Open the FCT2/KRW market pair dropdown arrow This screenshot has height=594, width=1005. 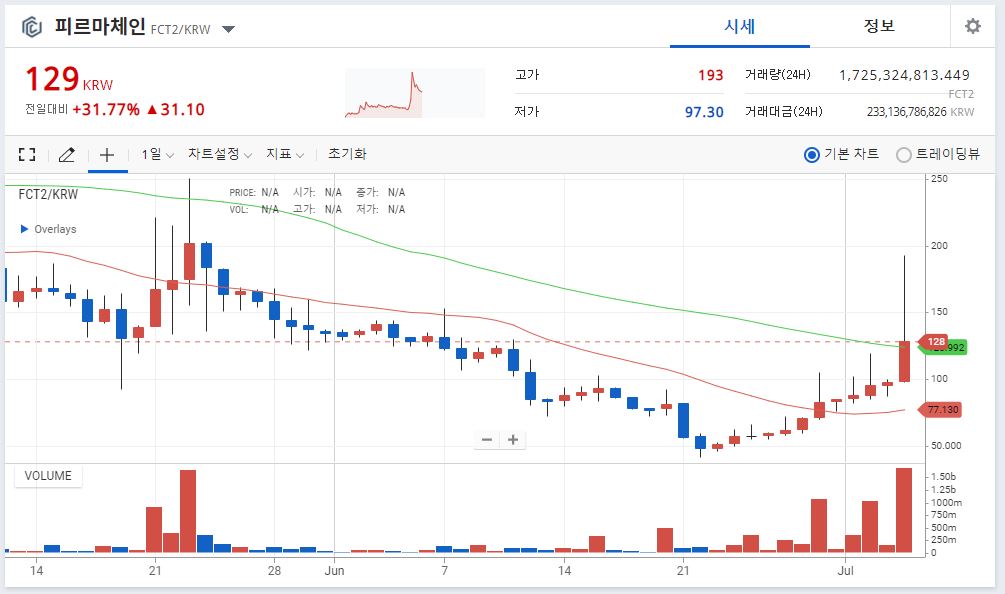229,29
